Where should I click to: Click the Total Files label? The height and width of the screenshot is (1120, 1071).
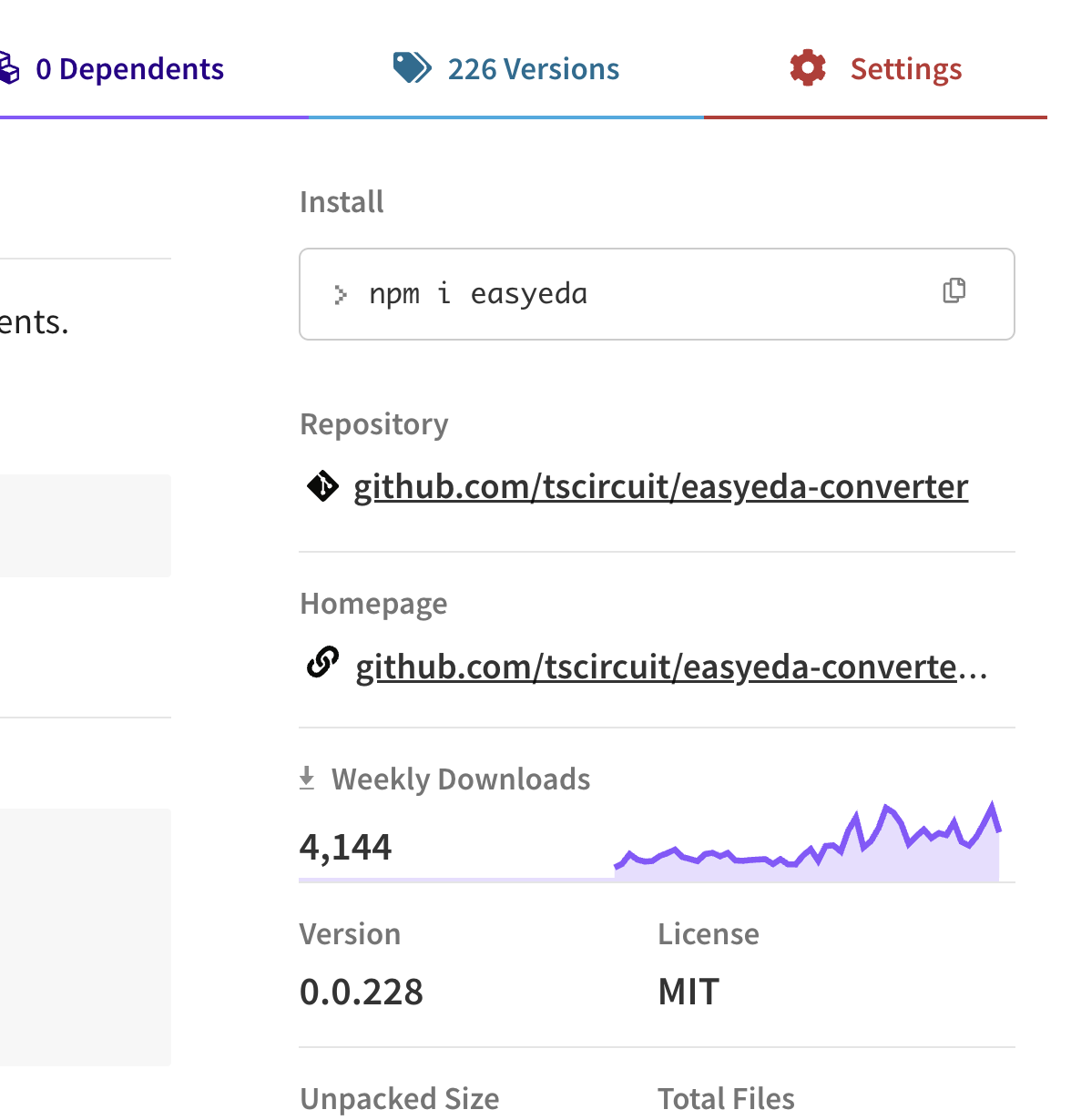tap(726, 1099)
